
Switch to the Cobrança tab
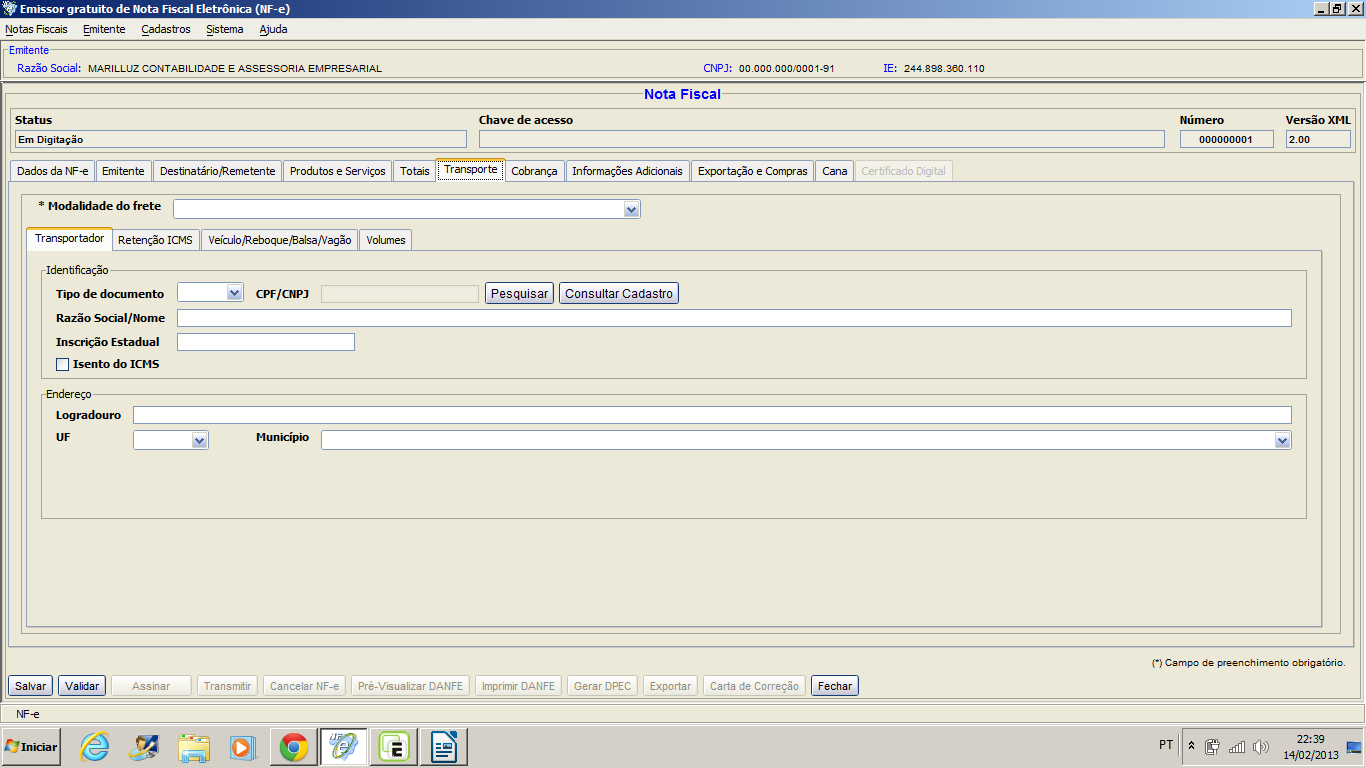[x=534, y=171]
